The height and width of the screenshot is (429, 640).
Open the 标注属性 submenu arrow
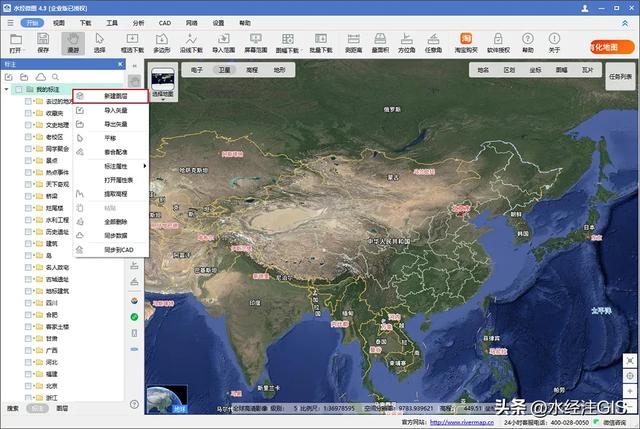coord(144,166)
